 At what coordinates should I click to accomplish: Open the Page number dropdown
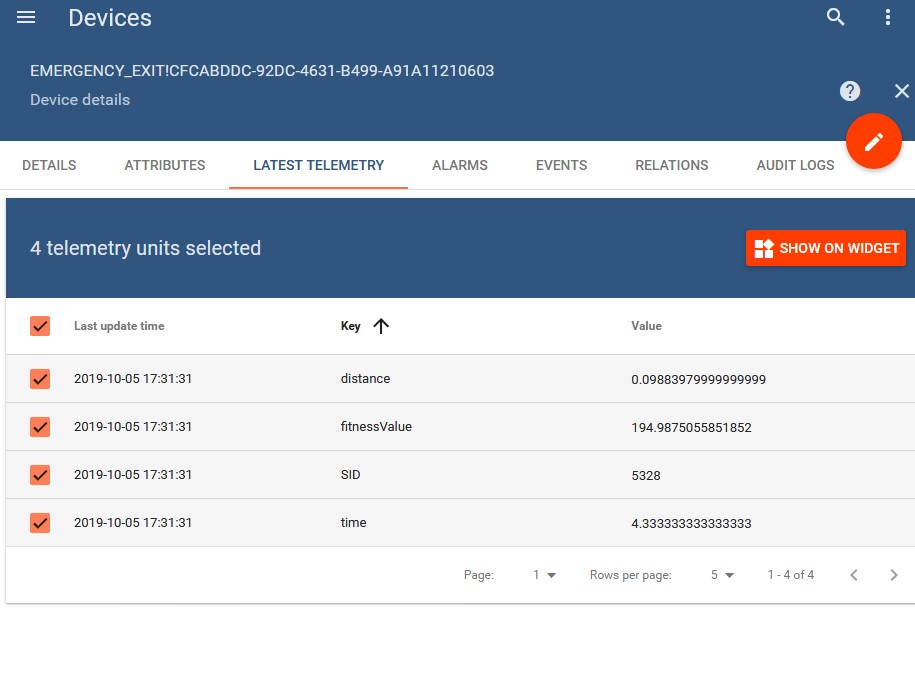tap(544, 575)
